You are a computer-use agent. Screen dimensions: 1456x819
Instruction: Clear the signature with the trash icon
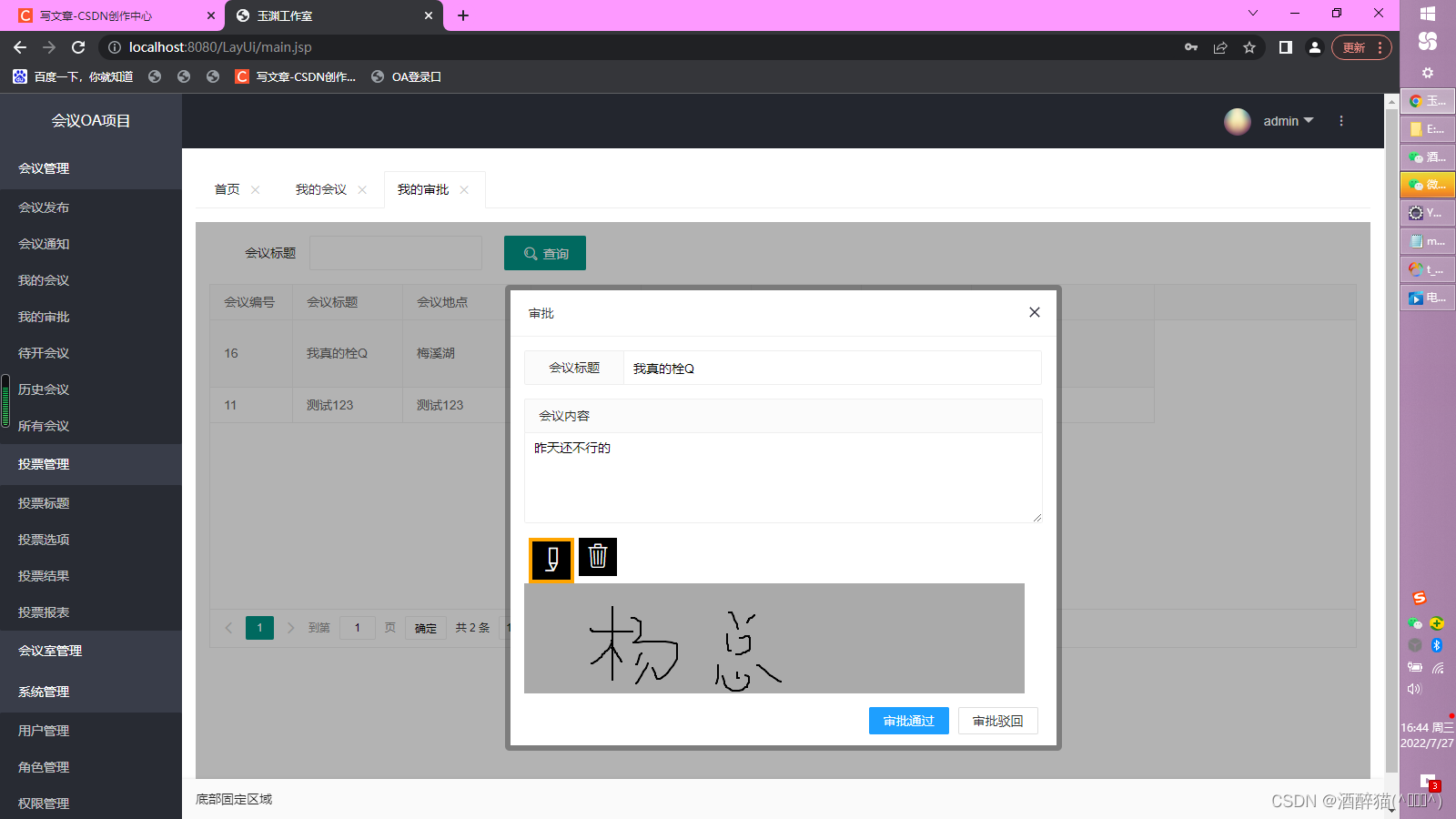coord(598,557)
